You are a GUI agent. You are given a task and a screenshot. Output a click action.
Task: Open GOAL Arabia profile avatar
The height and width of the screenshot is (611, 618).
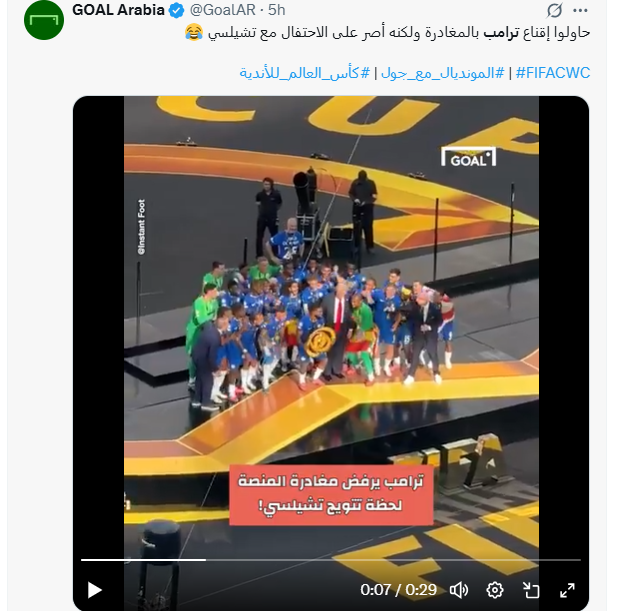(x=44, y=20)
